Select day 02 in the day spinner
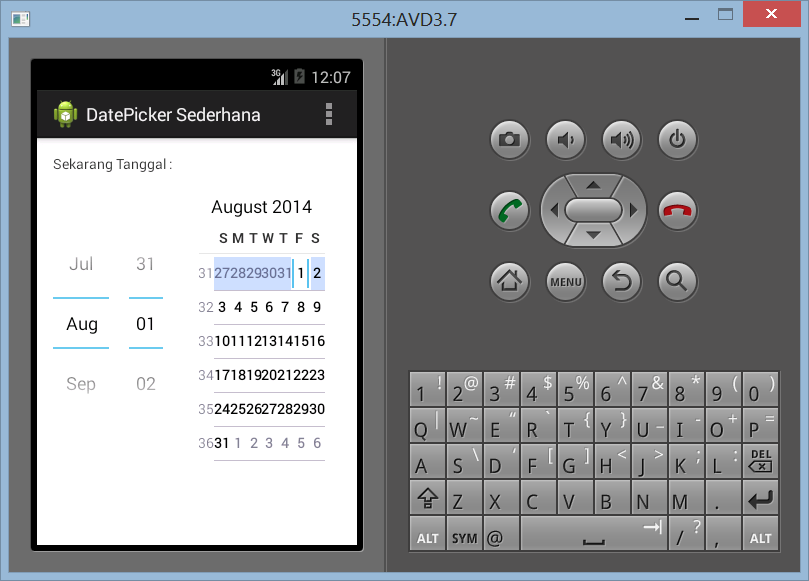Screen dimensions: 809x581 [145, 384]
